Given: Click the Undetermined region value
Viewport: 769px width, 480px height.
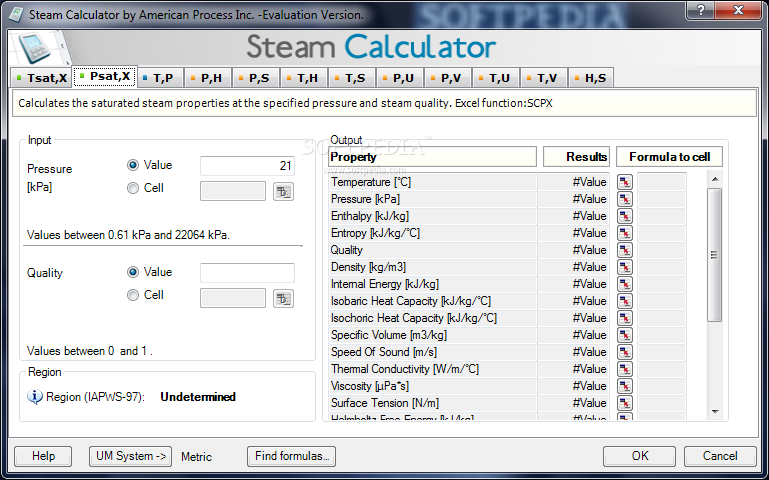Looking at the screenshot, I should 198,397.
